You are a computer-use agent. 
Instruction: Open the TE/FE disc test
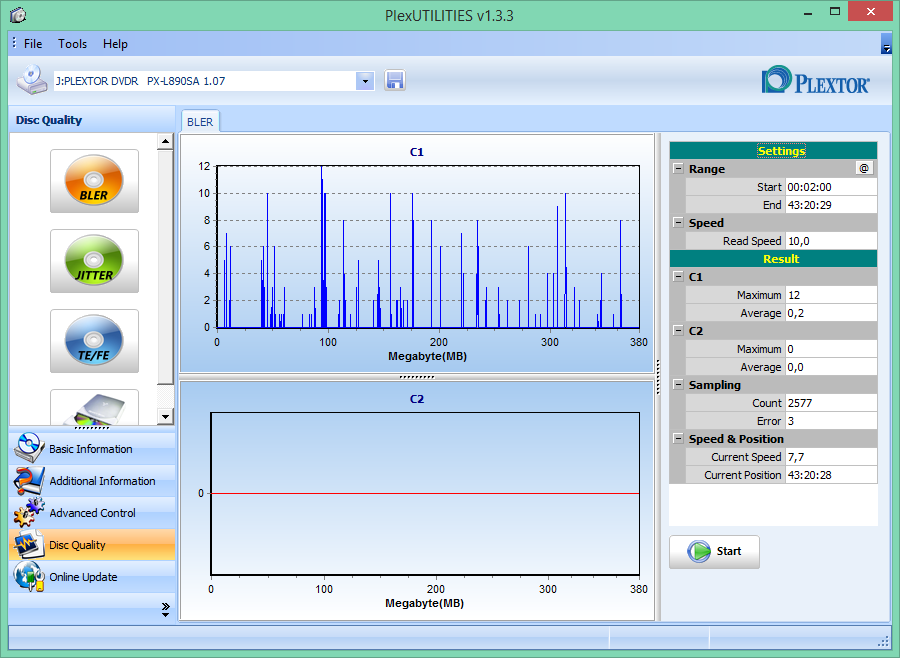click(x=94, y=341)
